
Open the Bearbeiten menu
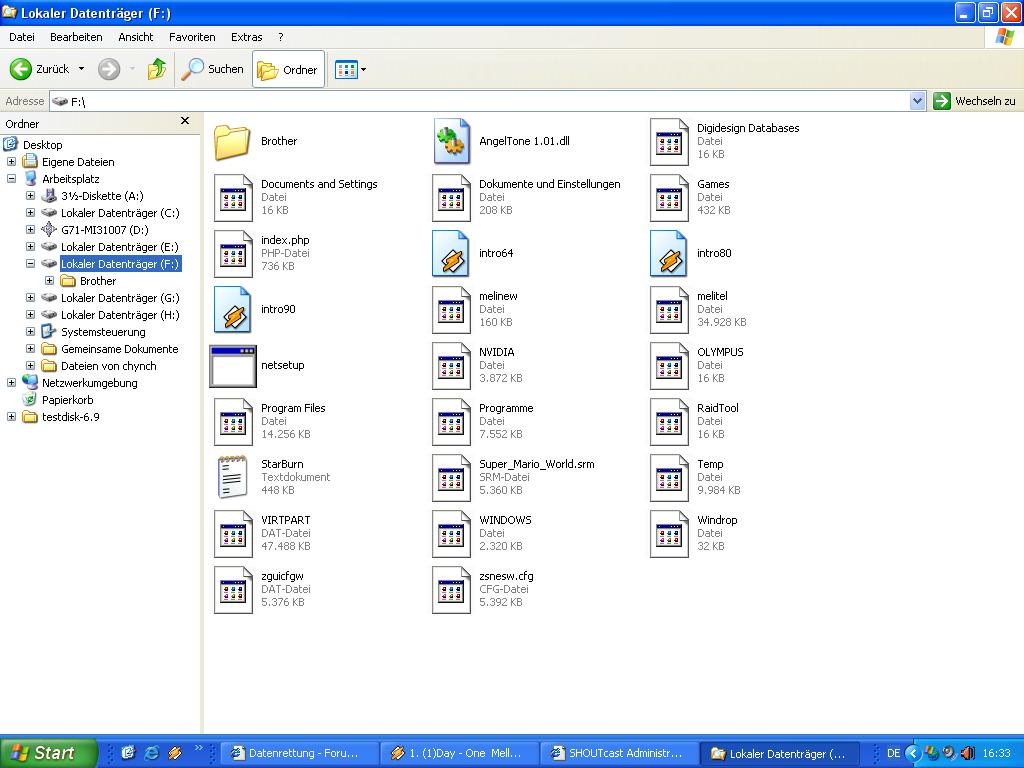pyautogui.click(x=76, y=37)
